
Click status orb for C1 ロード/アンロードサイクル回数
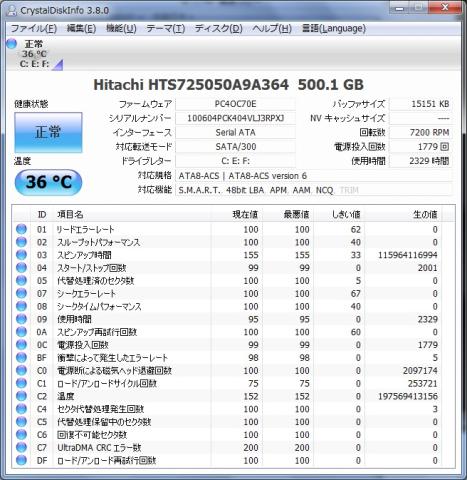point(21,383)
